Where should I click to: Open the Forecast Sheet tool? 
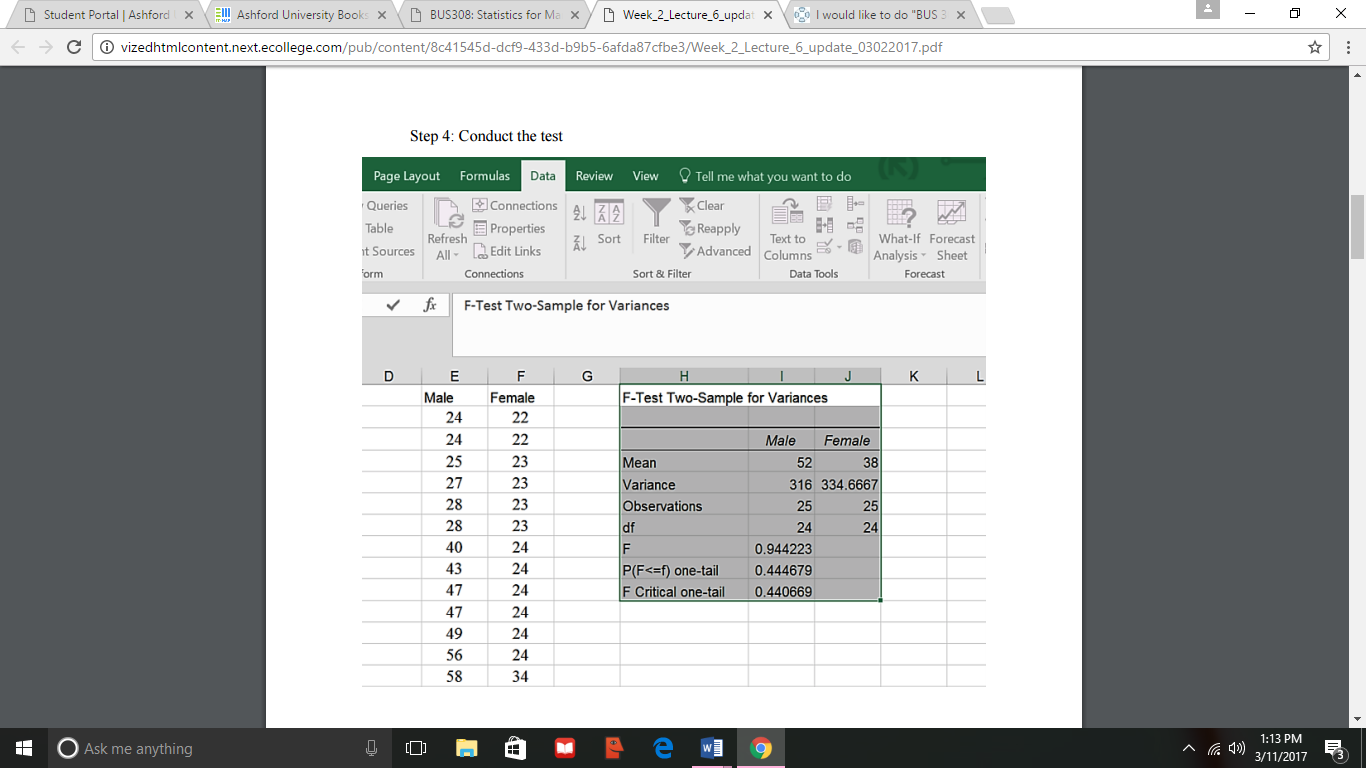[x=951, y=232]
